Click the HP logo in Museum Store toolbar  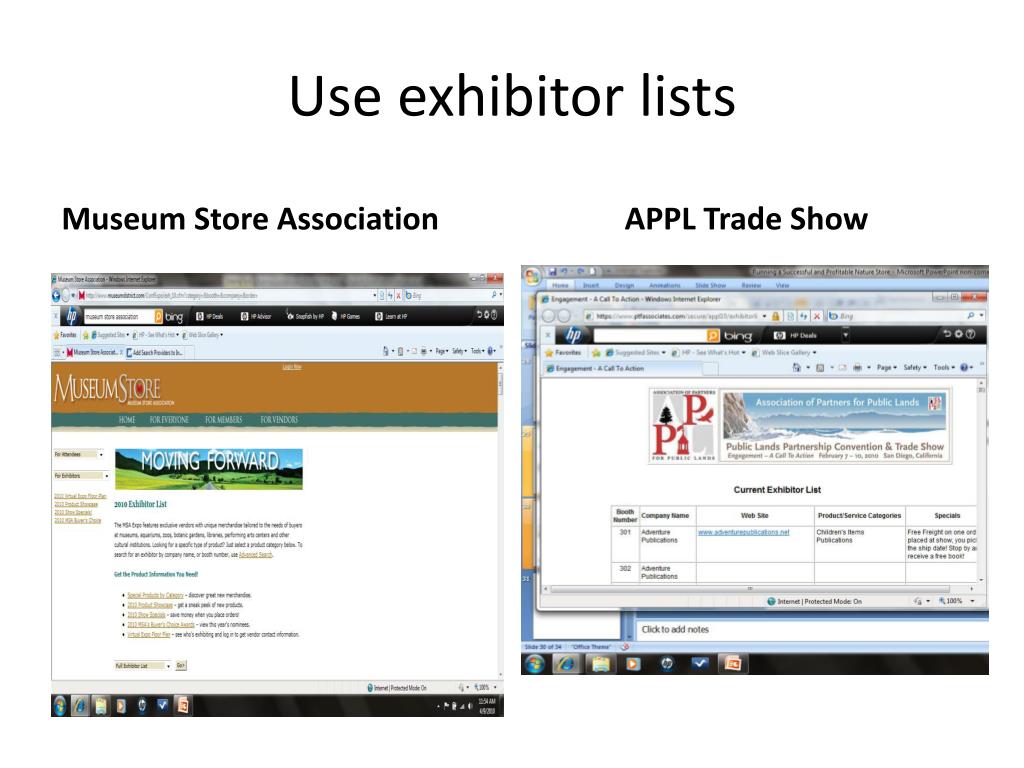71,316
